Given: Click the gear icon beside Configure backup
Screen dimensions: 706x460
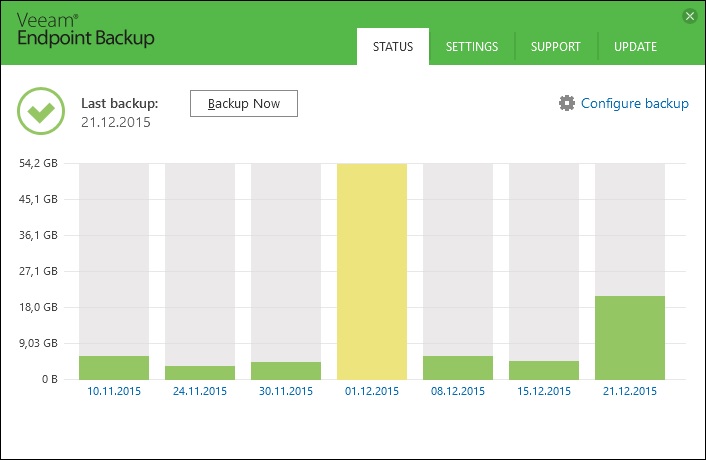Looking at the screenshot, I should [567, 103].
